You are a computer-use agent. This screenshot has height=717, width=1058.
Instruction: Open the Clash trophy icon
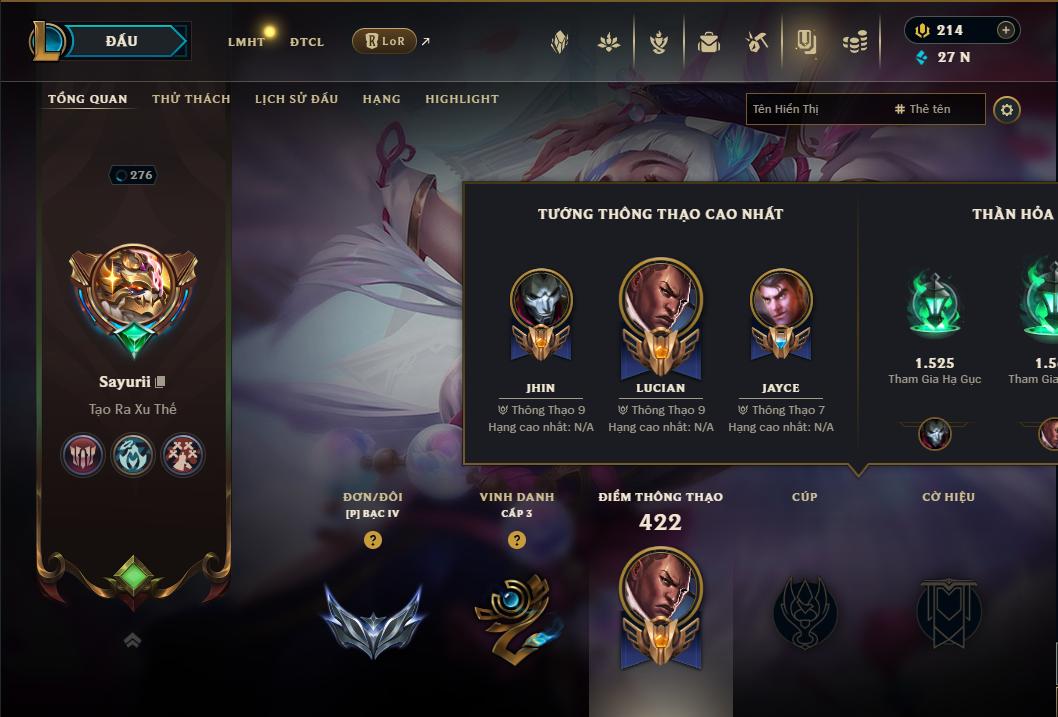(659, 42)
